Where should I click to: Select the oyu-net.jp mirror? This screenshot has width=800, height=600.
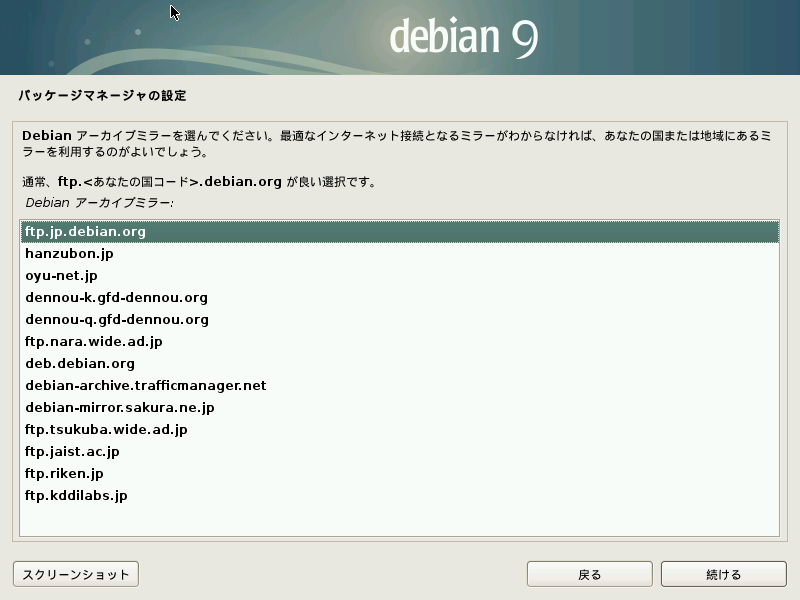pos(399,276)
